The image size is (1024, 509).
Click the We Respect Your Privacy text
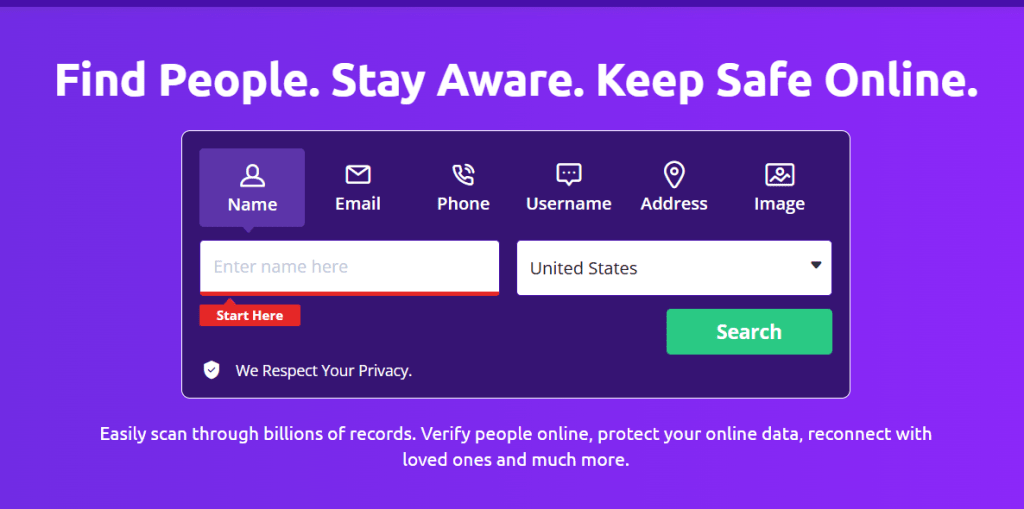coord(323,371)
